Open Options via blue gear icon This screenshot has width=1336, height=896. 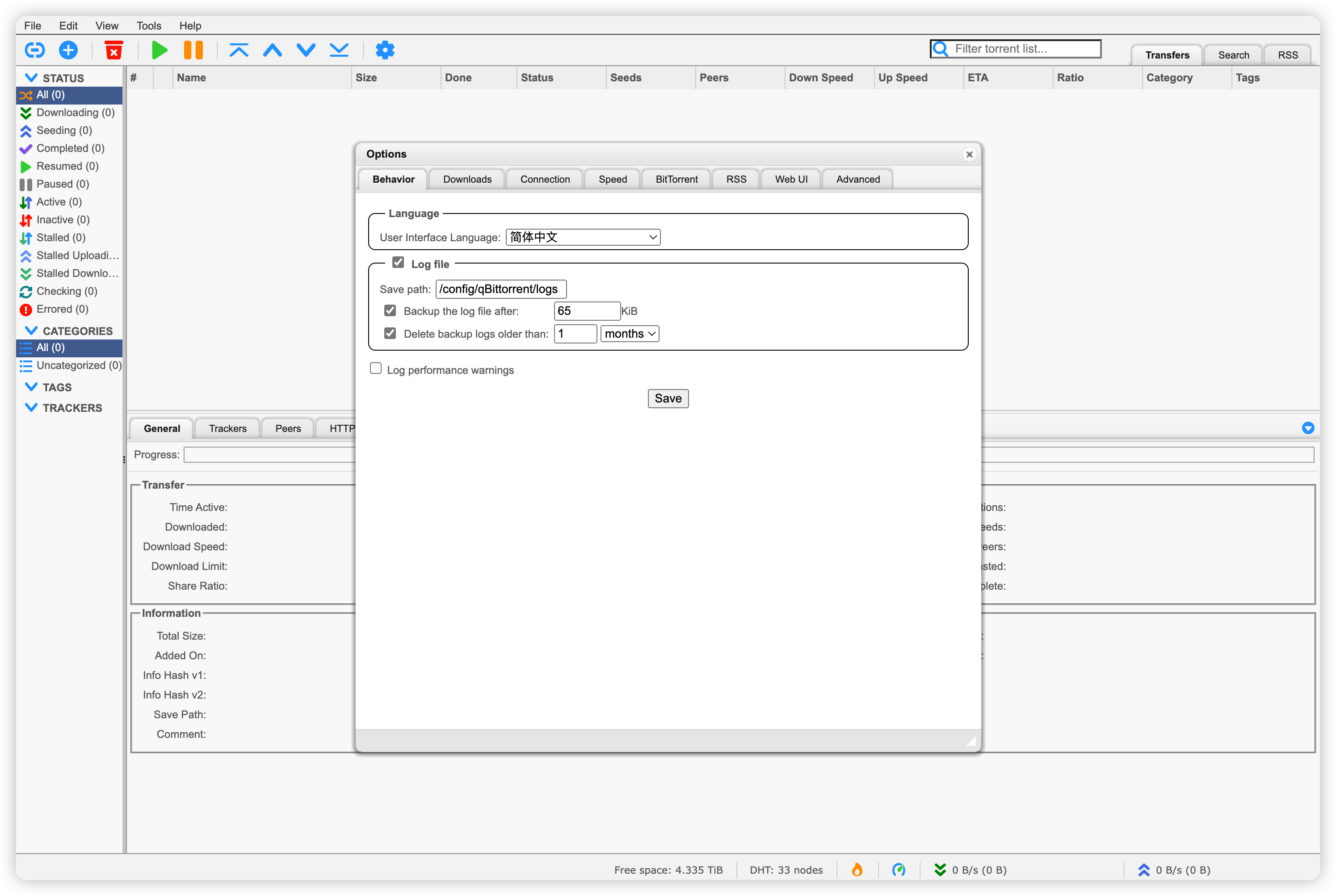click(385, 50)
